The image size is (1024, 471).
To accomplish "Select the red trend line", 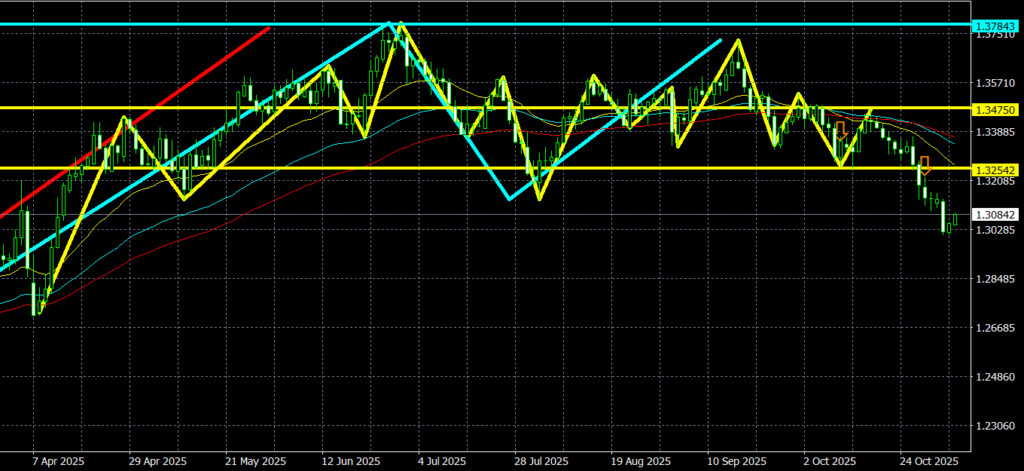I will pyautogui.click(x=150, y=113).
